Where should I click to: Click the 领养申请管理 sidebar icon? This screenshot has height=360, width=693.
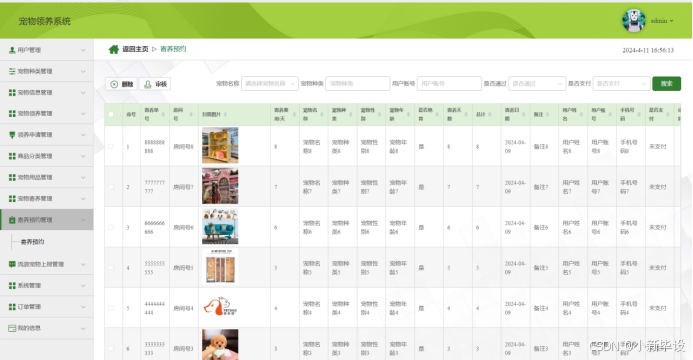[x=12, y=135]
